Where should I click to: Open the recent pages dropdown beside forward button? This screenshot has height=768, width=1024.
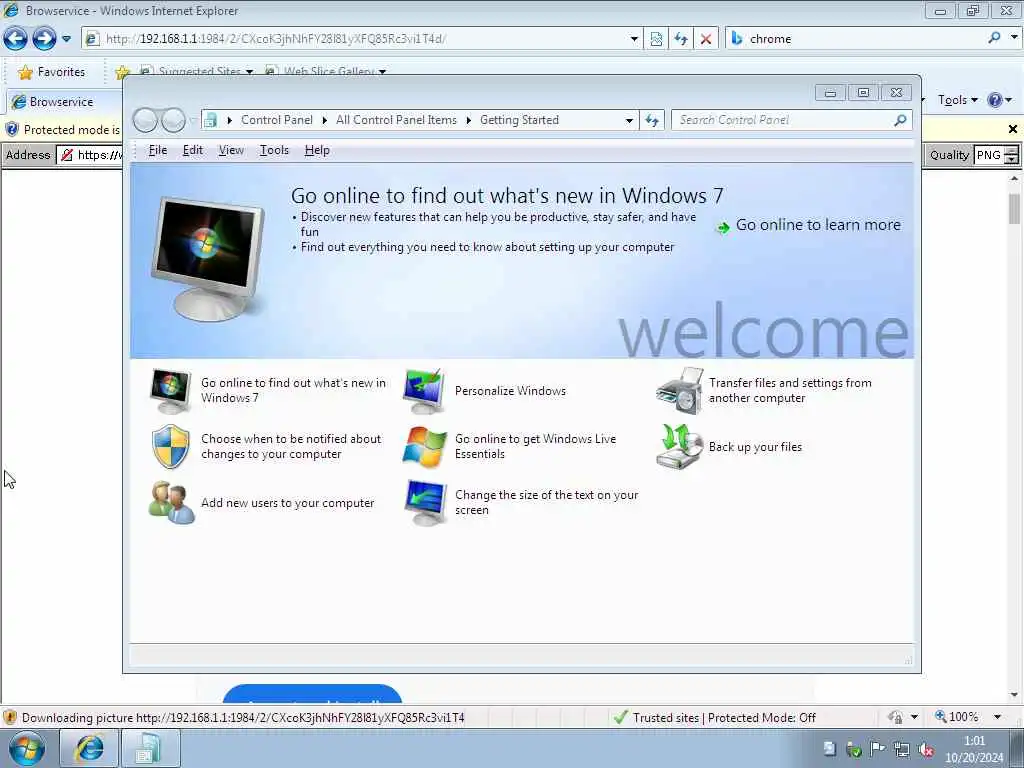tap(67, 39)
